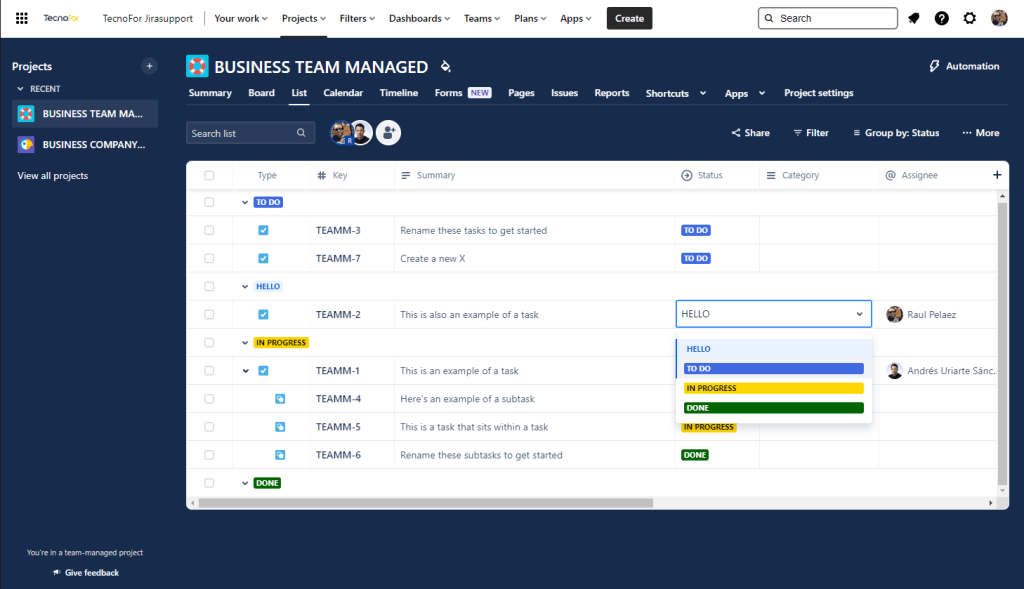Toggle the select-all checkbox in header
1024x589 pixels.
(x=209, y=175)
